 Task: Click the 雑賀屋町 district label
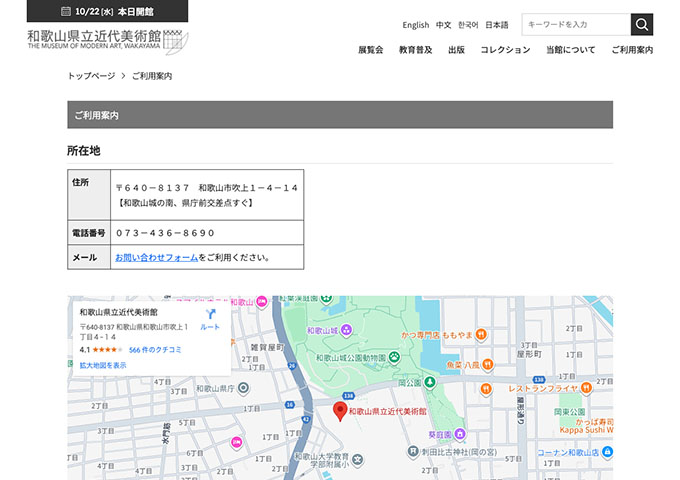pos(268,347)
